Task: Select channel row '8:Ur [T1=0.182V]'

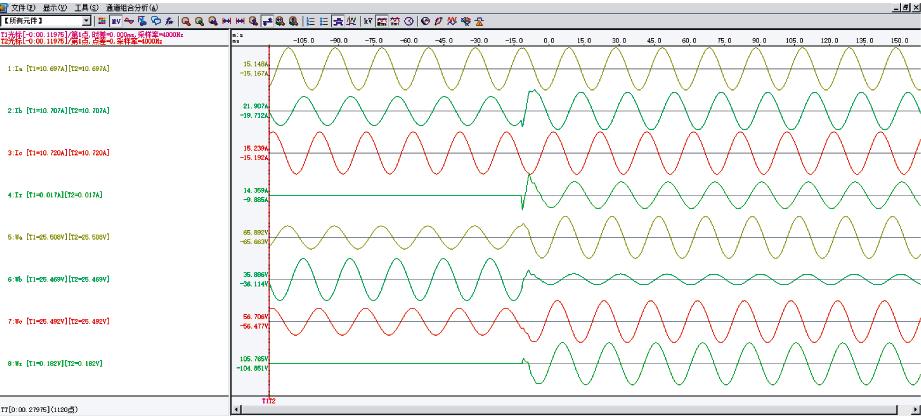Action: coord(55,364)
